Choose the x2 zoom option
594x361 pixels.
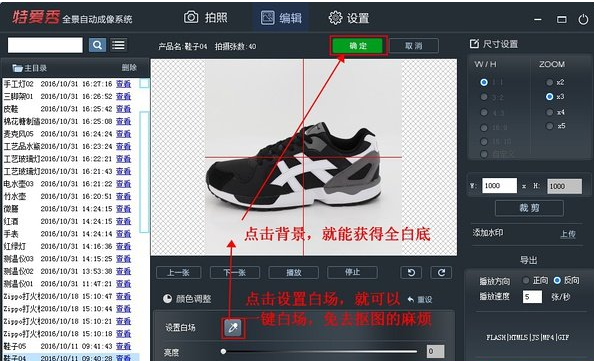[x=549, y=82]
